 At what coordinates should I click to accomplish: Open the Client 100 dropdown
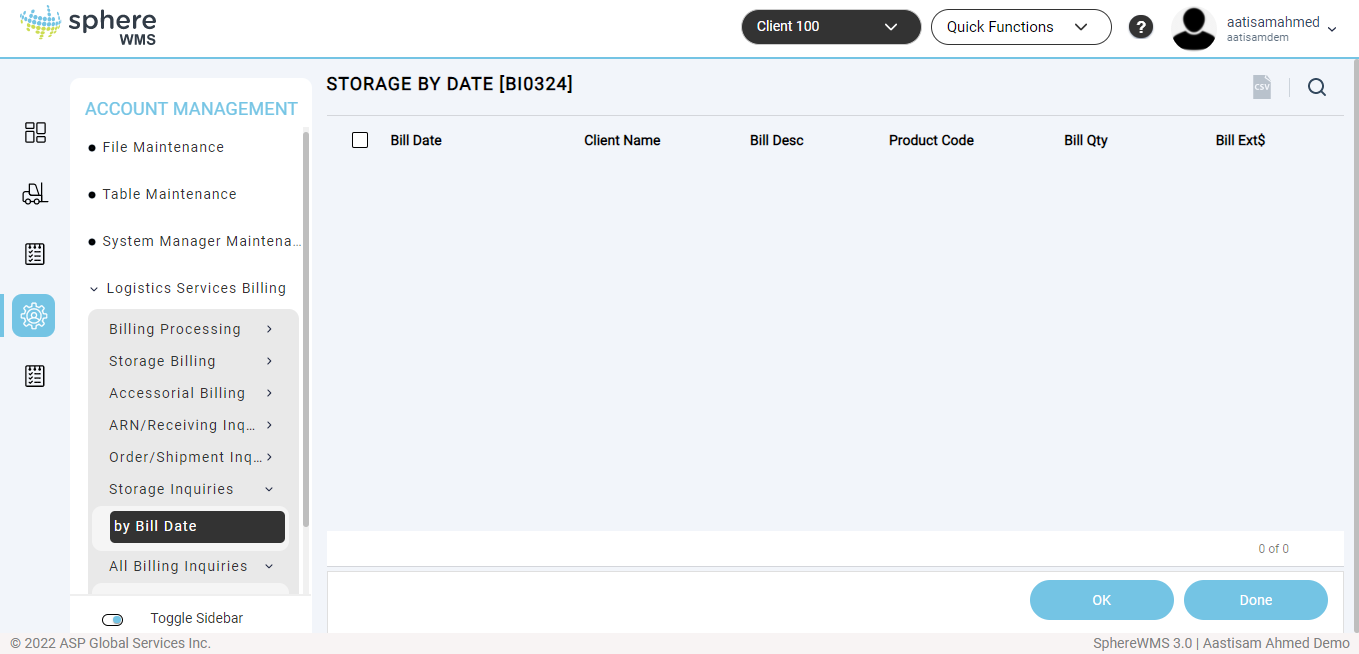[830, 27]
